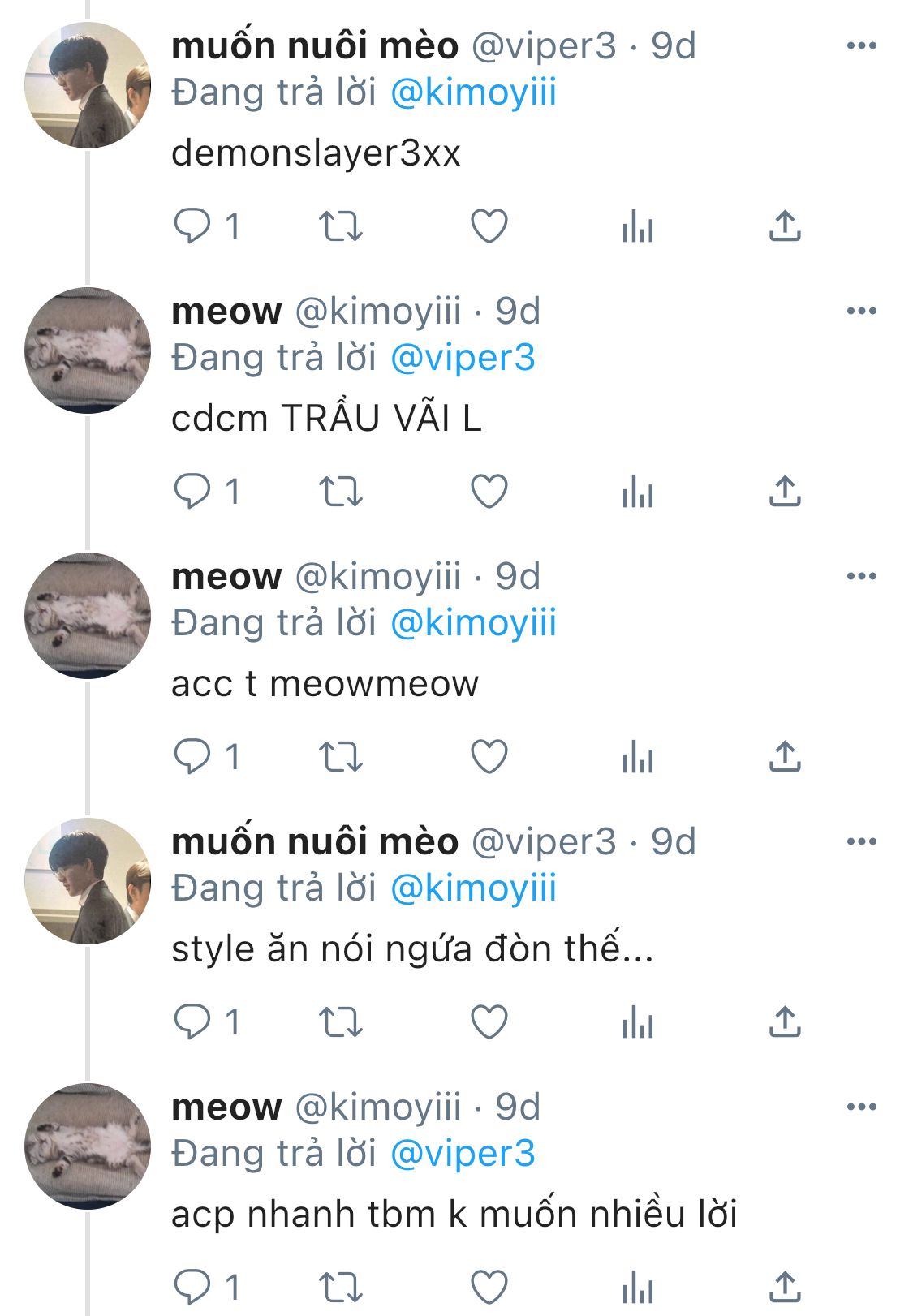Like the "acc t meowmeow" tweet
This screenshot has width=913, height=1316.
pos(489,757)
